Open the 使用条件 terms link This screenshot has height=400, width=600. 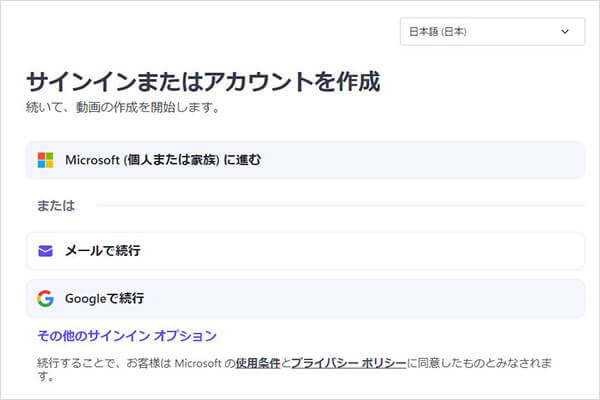[258, 363]
